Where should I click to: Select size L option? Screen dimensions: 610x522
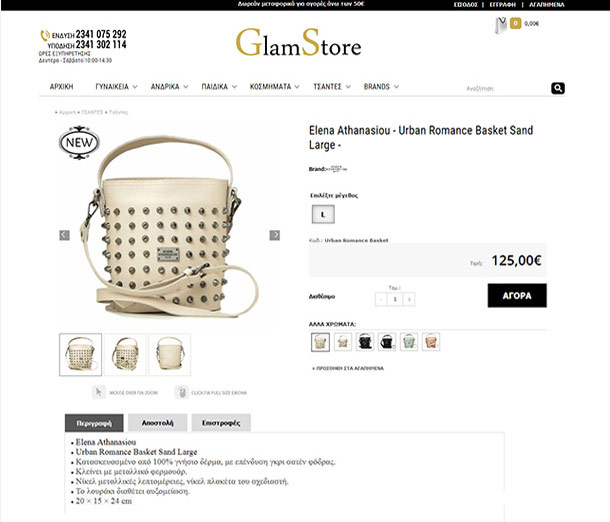point(323,214)
